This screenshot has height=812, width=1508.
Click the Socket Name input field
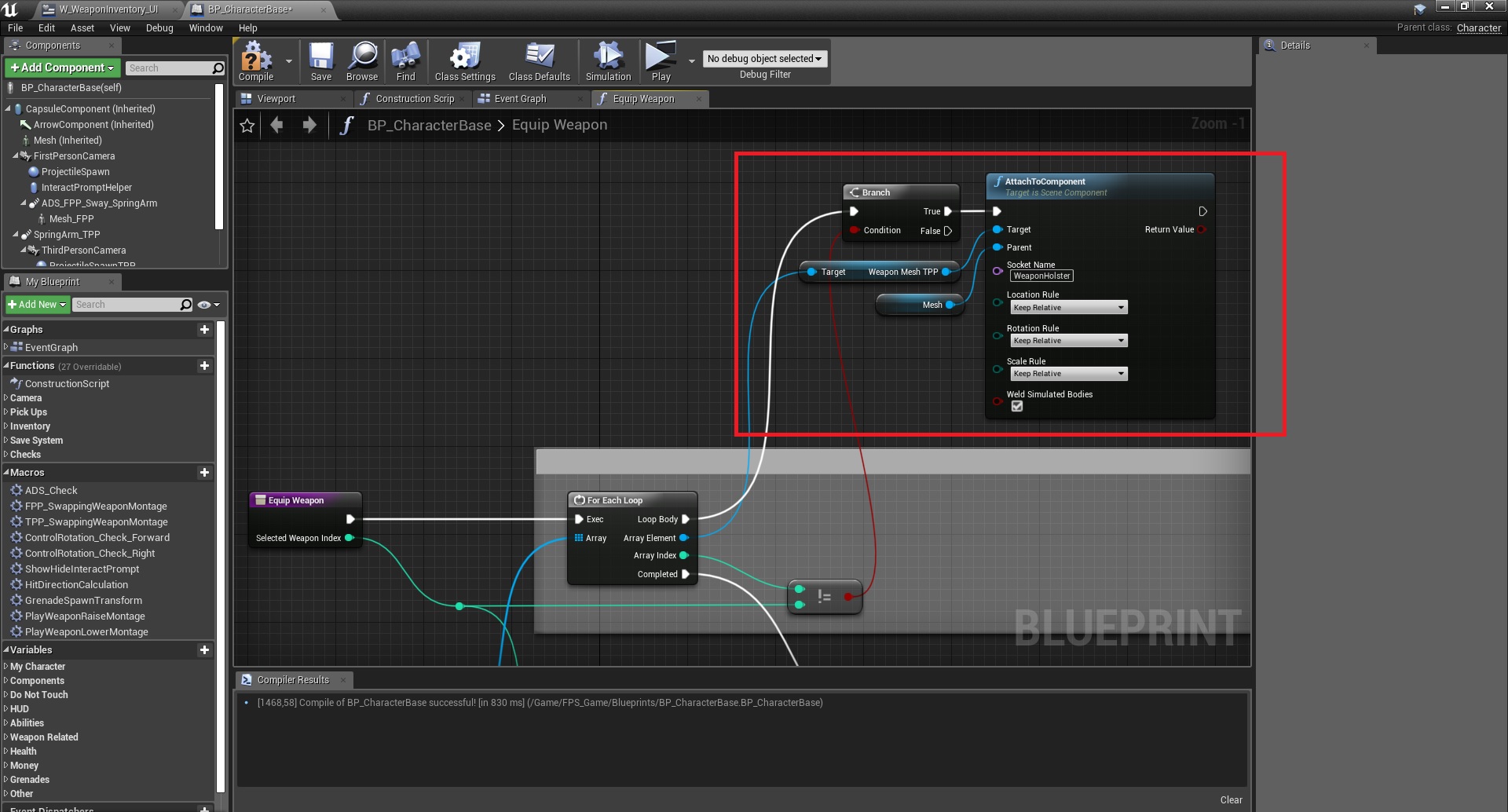coord(1041,276)
